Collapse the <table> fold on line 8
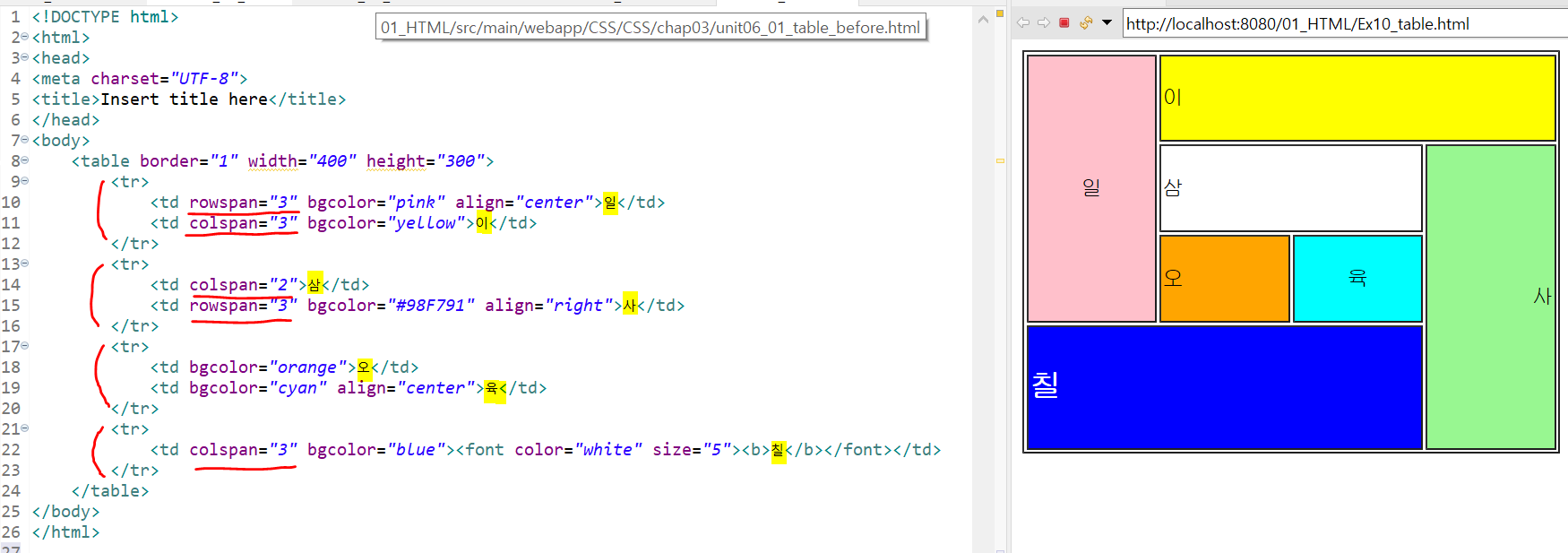Viewport: 1568px width, 553px height. (25, 160)
